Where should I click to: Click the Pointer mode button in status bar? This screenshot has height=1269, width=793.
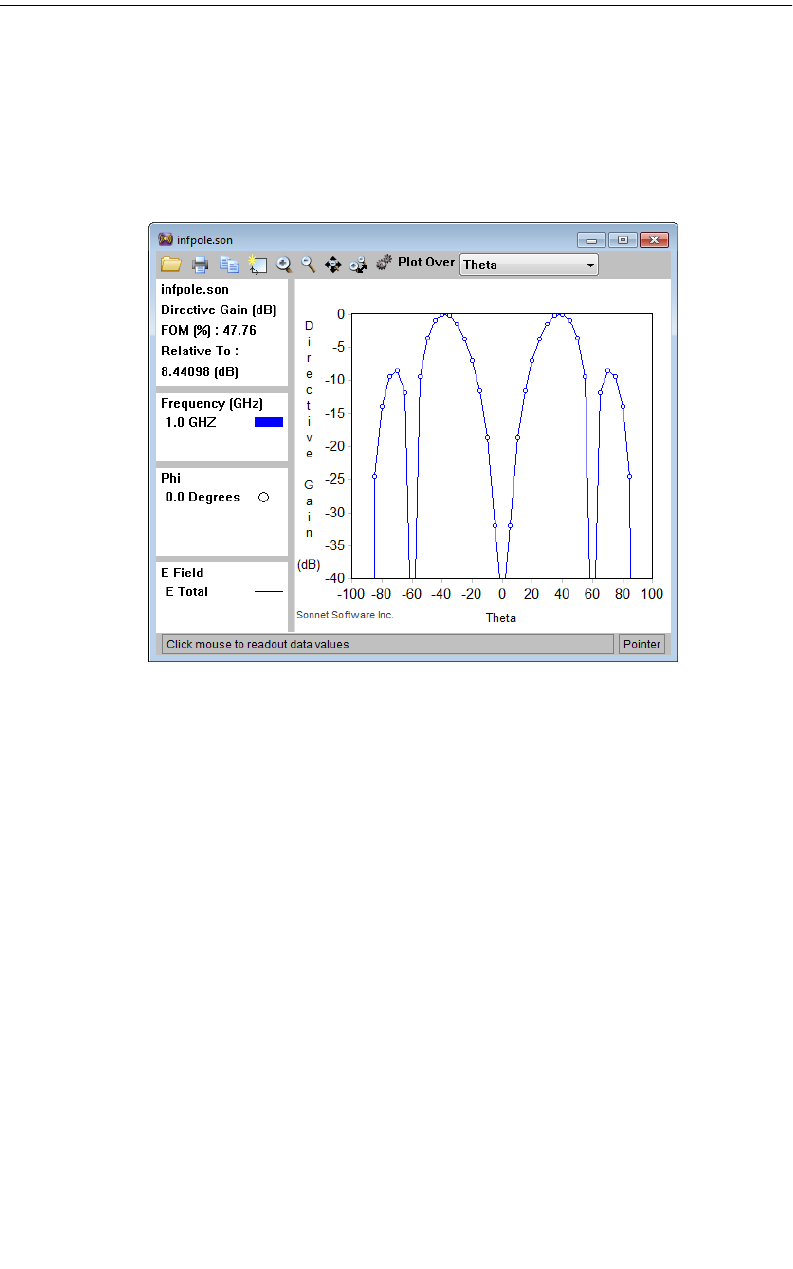(642, 644)
